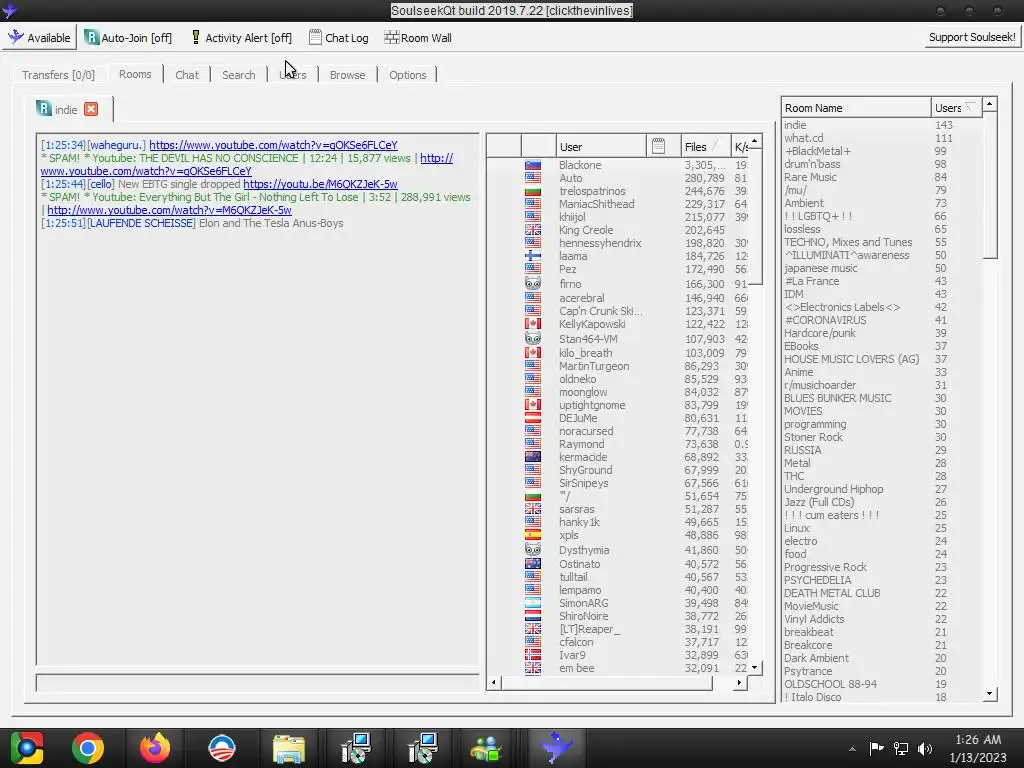Select the HOUSE MUSIC LOVERS (AG) room
Image resolution: width=1024 pixels, height=768 pixels.
[851, 359]
